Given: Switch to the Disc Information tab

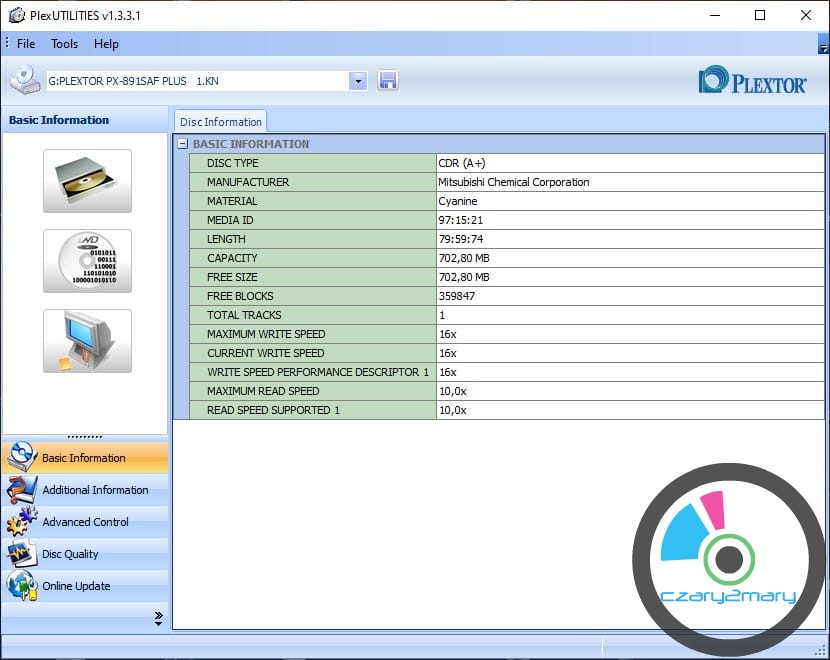Looking at the screenshot, I should (221, 122).
